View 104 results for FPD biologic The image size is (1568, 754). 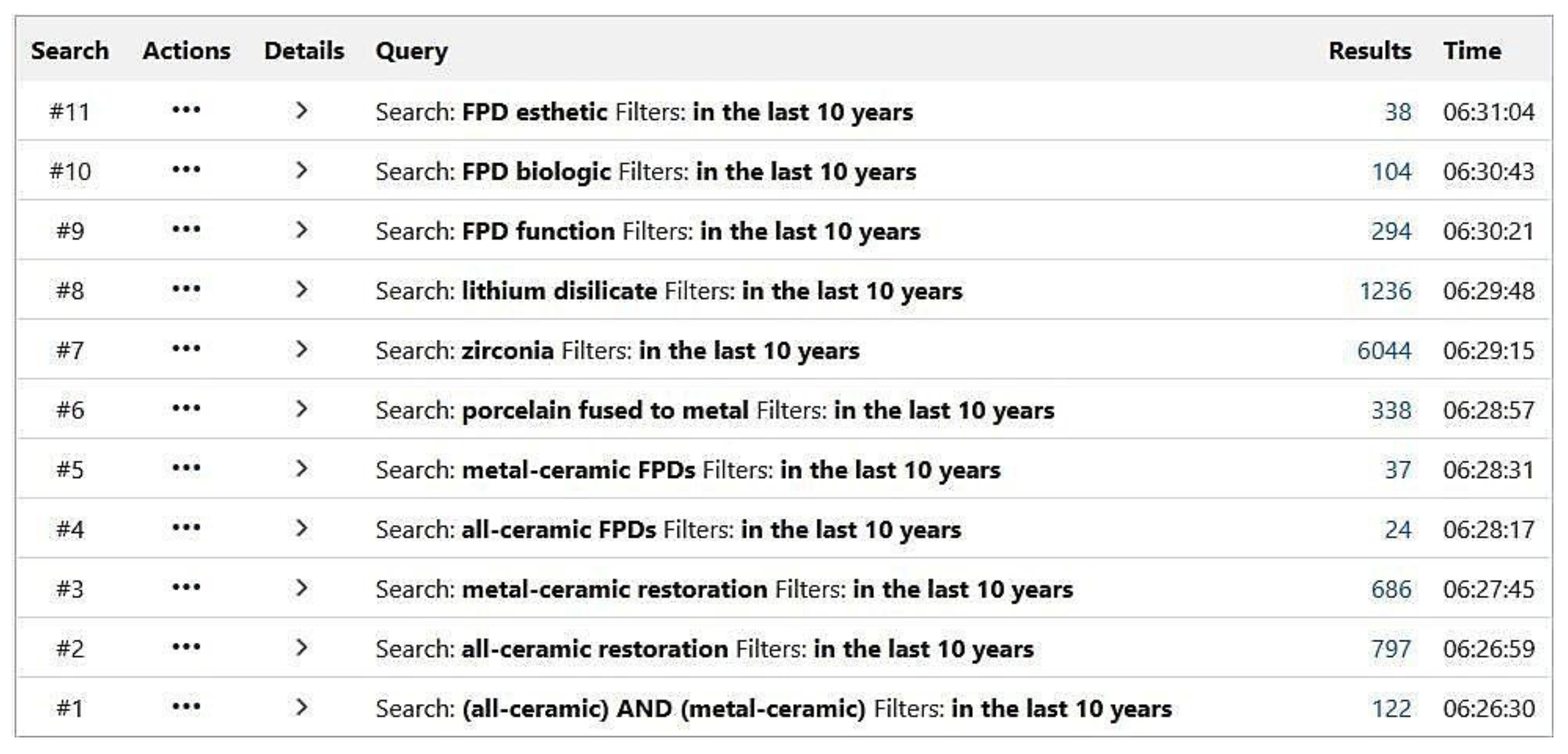(x=1391, y=171)
